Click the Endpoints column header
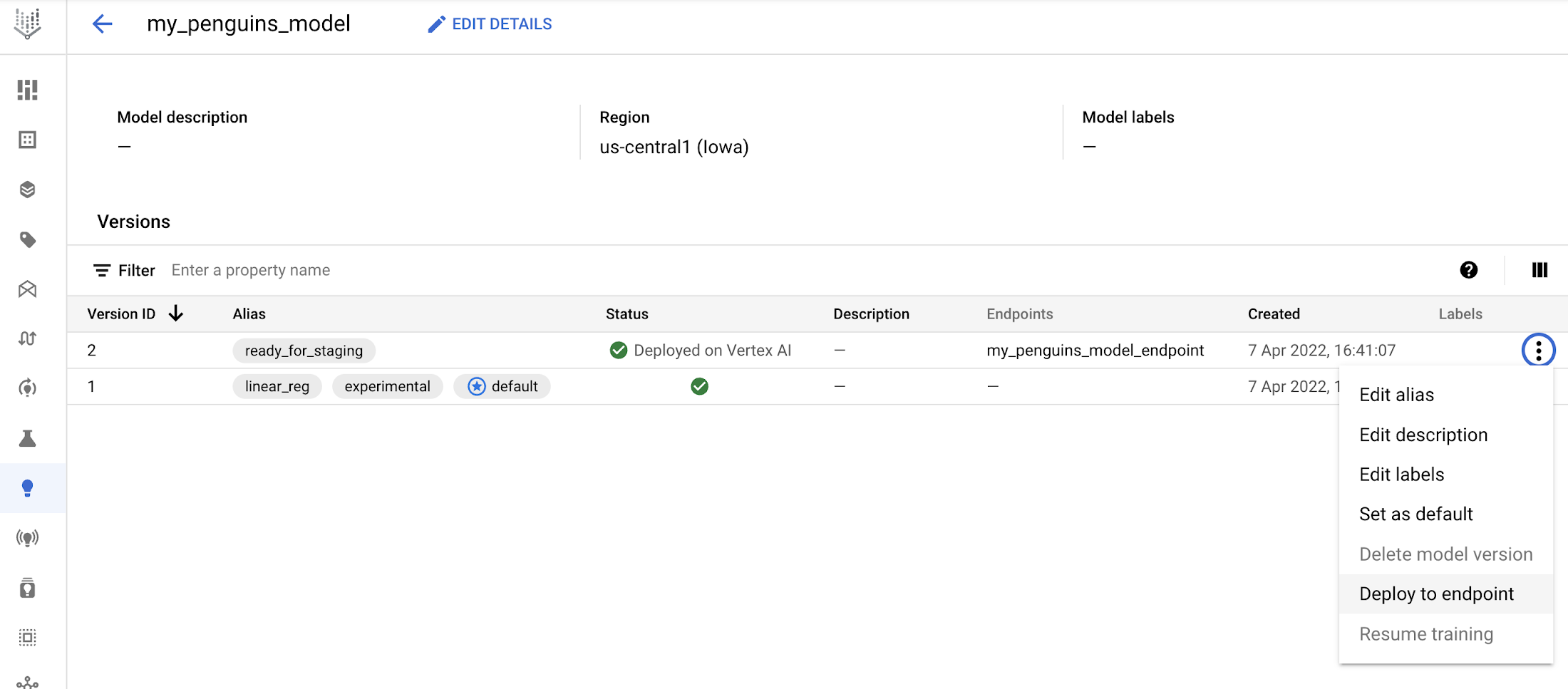The image size is (1568, 689). tap(1020, 314)
